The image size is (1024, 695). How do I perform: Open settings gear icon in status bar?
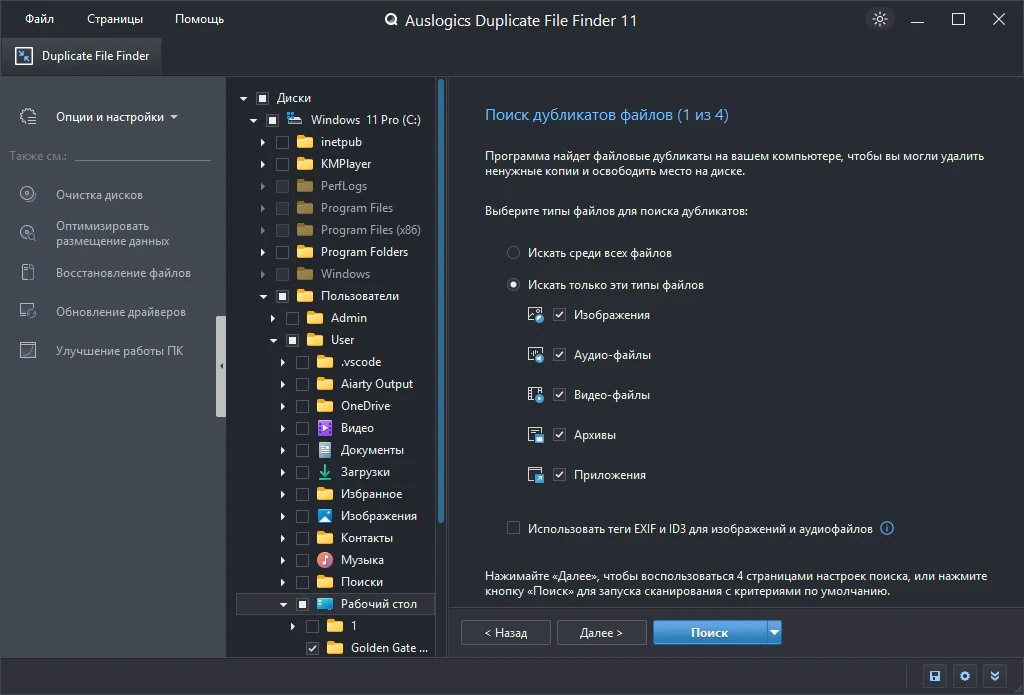pyautogui.click(x=965, y=676)
